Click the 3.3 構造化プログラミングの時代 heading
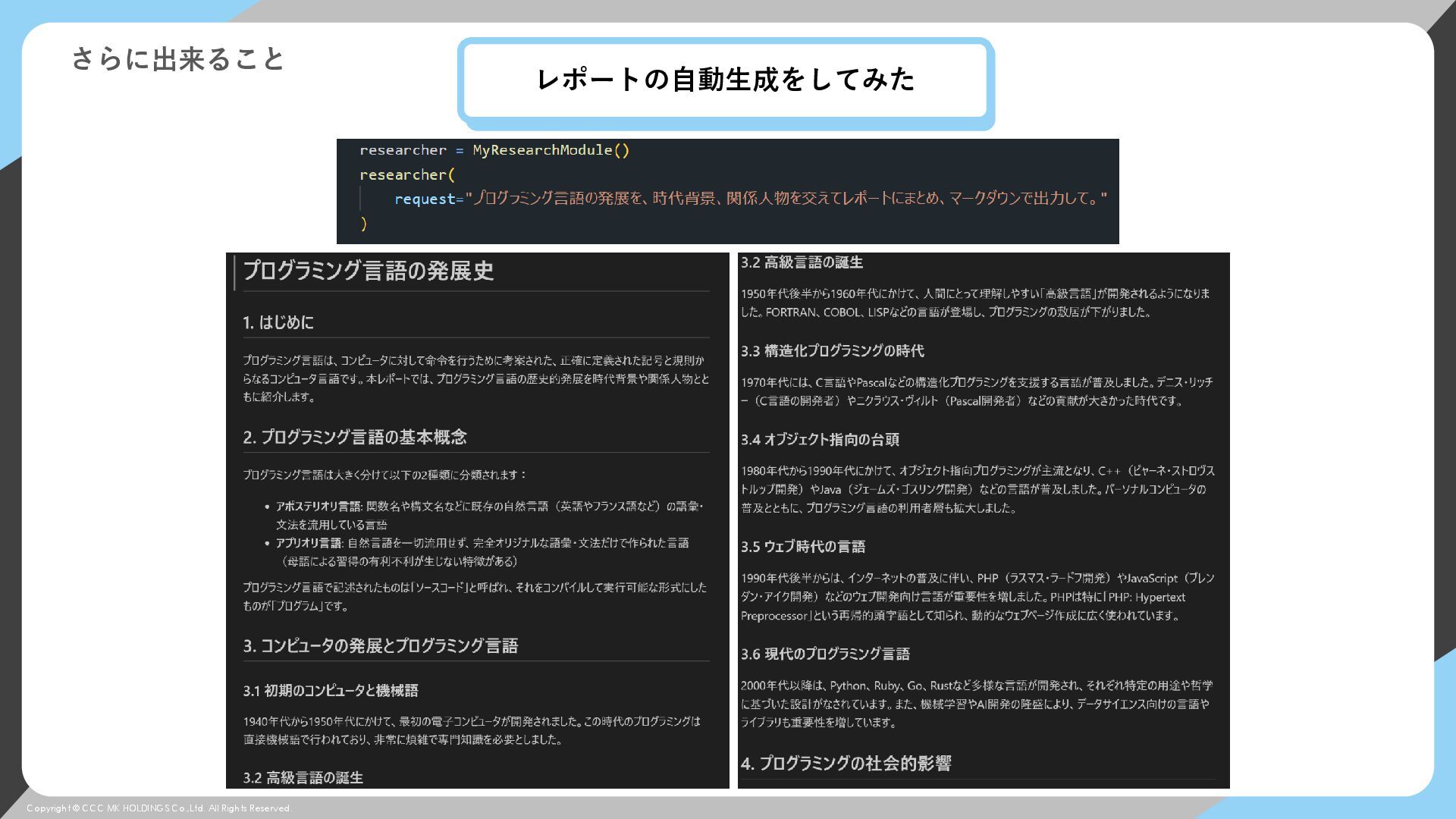 (833, 351)
